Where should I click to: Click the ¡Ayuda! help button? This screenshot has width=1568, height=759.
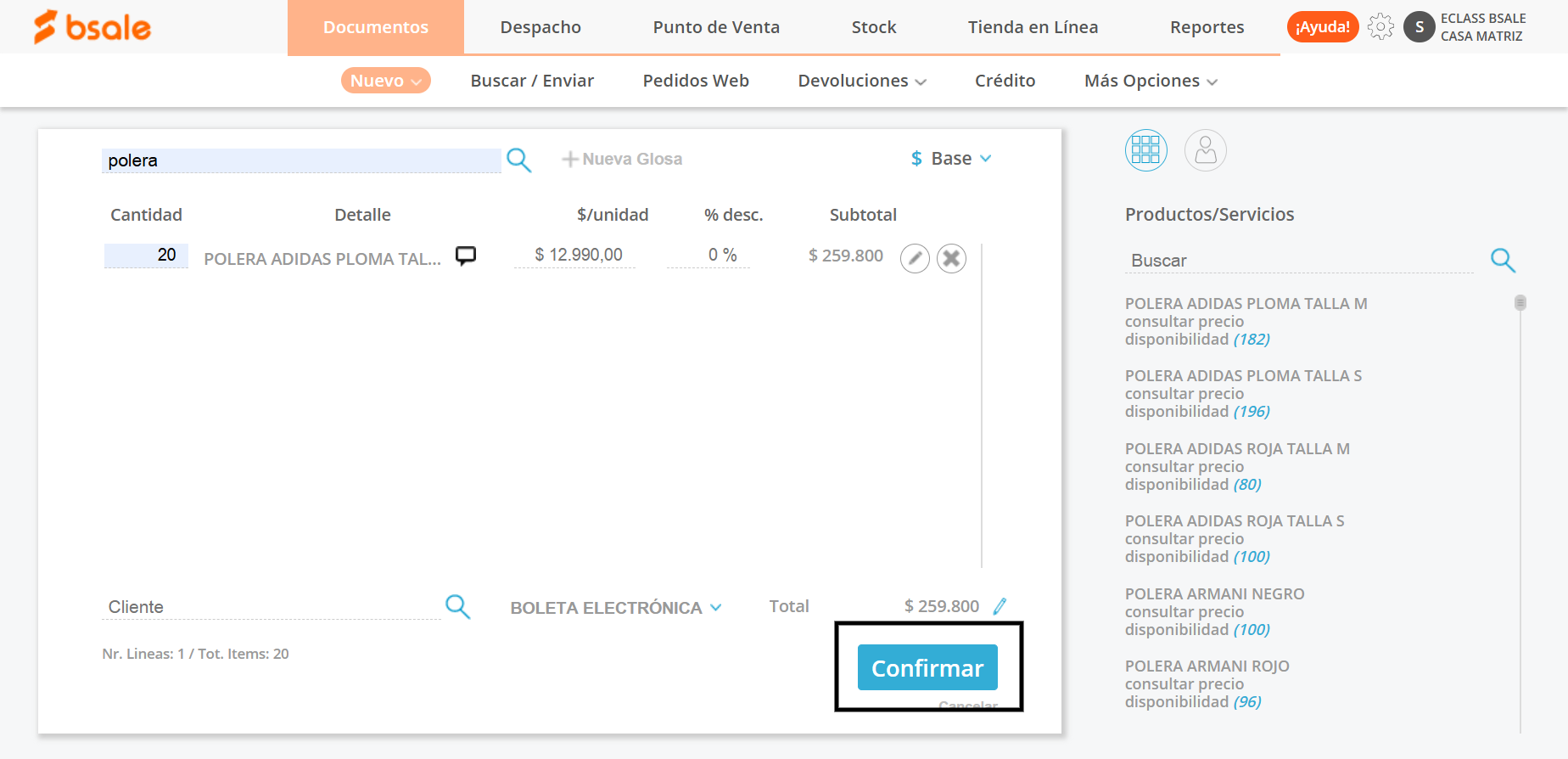(1323, 27)
